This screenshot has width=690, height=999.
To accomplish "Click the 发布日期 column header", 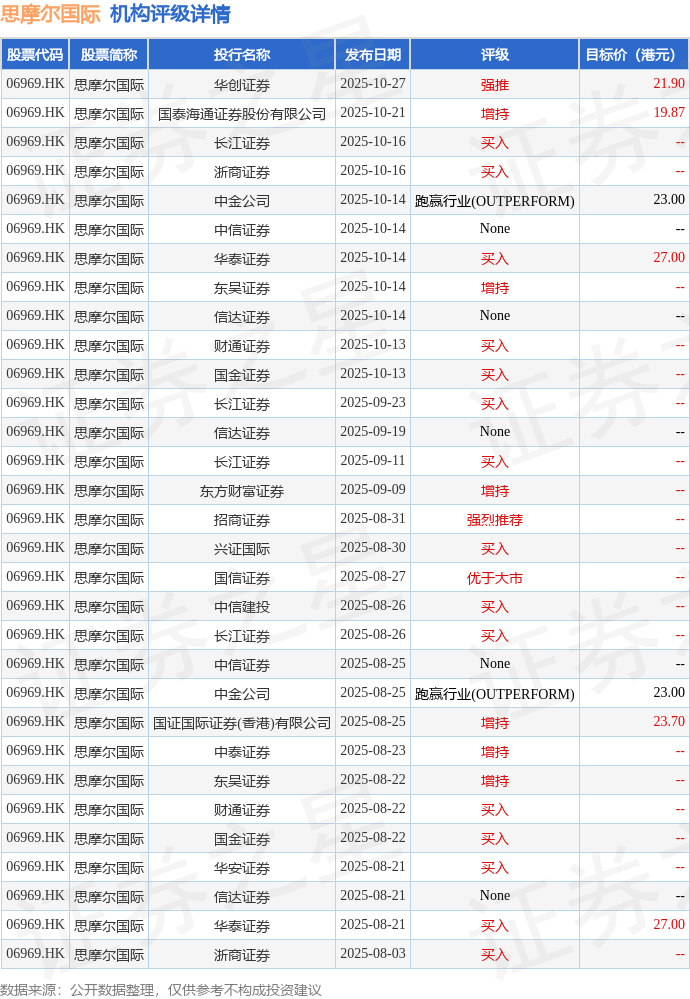I will click(x=373, y=55).
